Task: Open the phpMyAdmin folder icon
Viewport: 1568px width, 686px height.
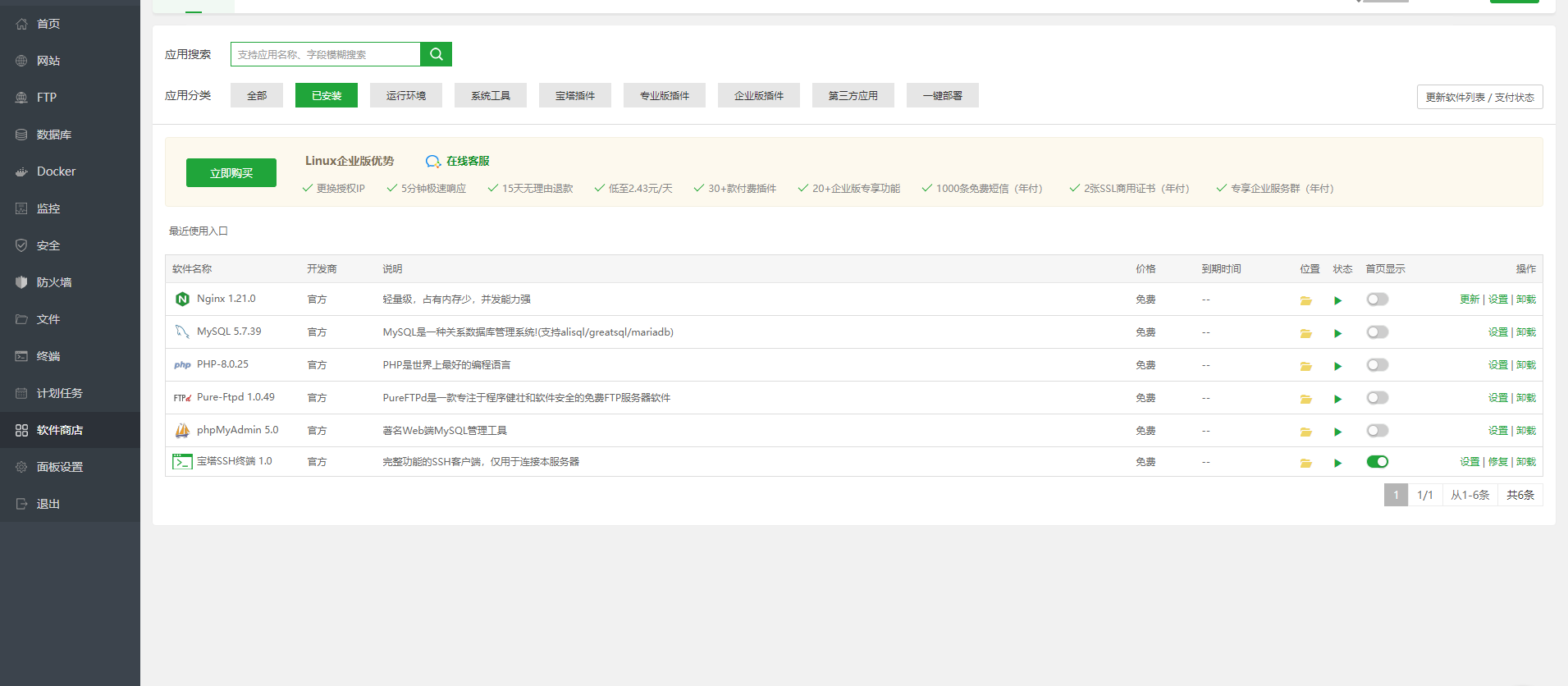Action: (x=1305, y=432)
